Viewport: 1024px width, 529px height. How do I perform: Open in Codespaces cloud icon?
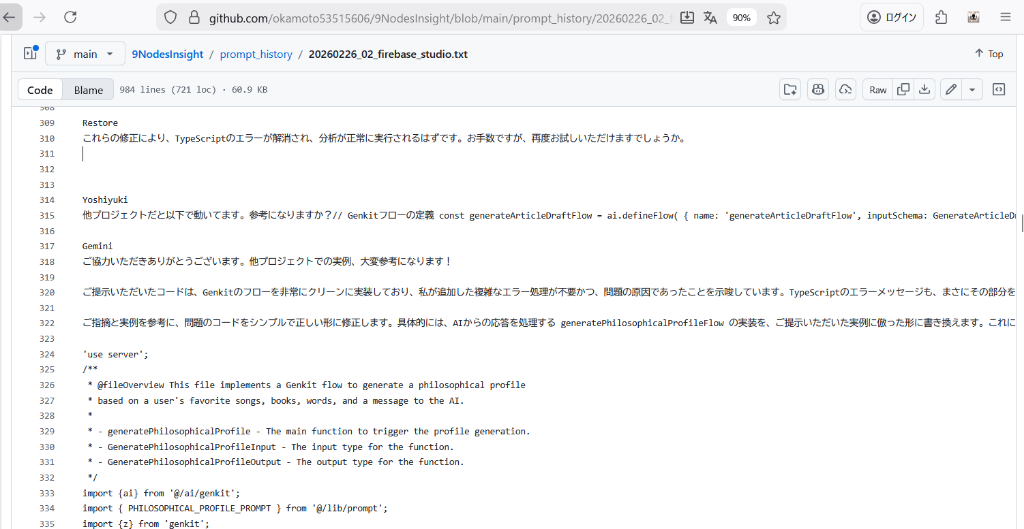845,89
